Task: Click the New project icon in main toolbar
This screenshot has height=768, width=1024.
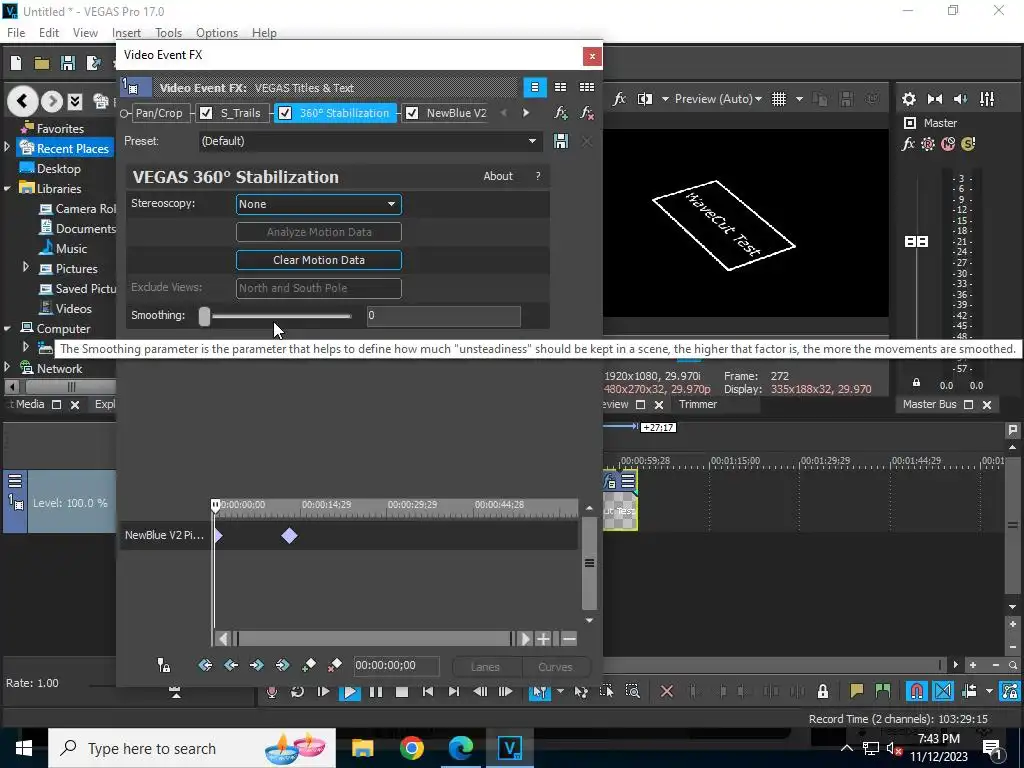Action: [16, 63]
